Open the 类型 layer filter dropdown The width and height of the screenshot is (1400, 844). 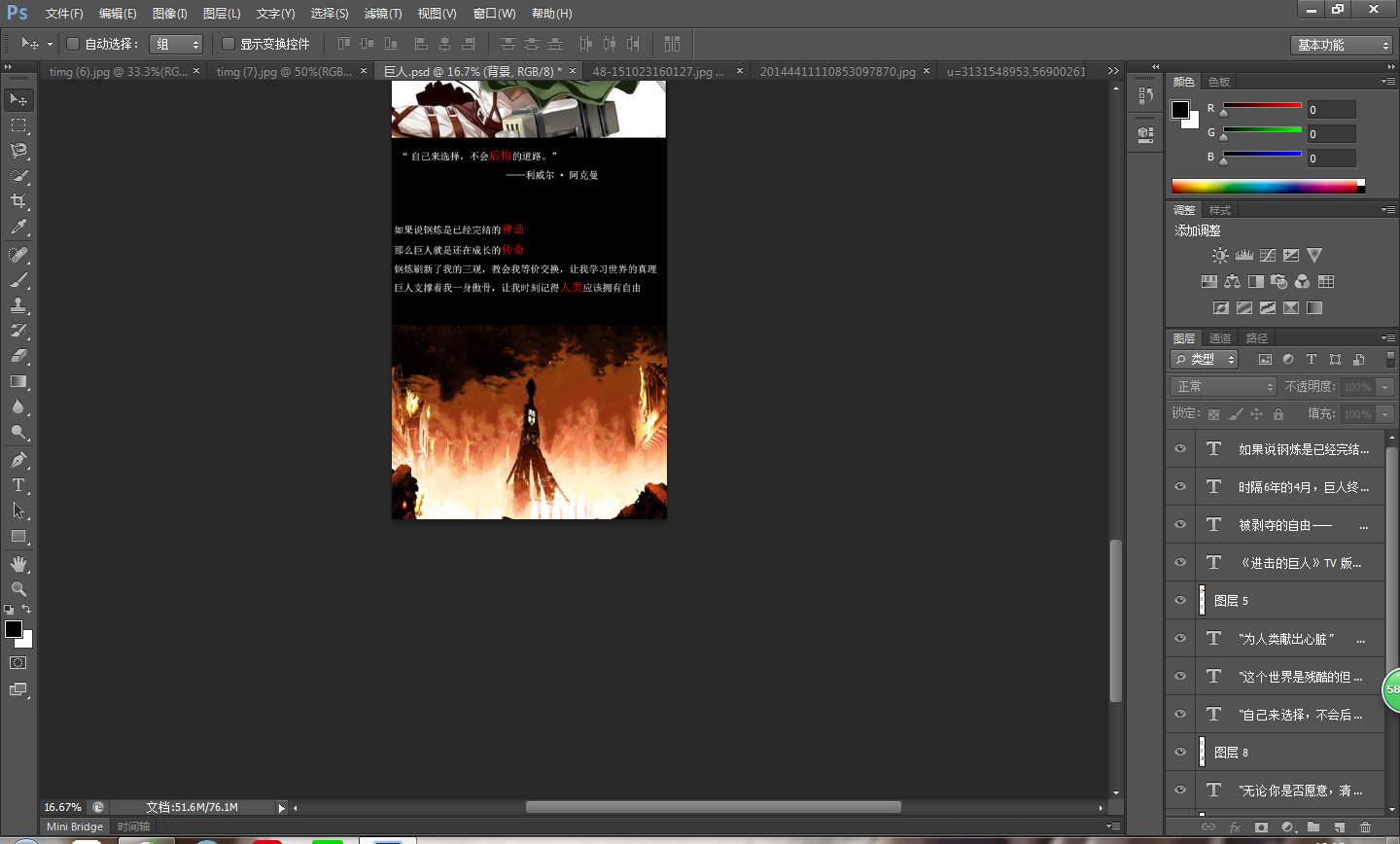click(x=1204, y=360)
